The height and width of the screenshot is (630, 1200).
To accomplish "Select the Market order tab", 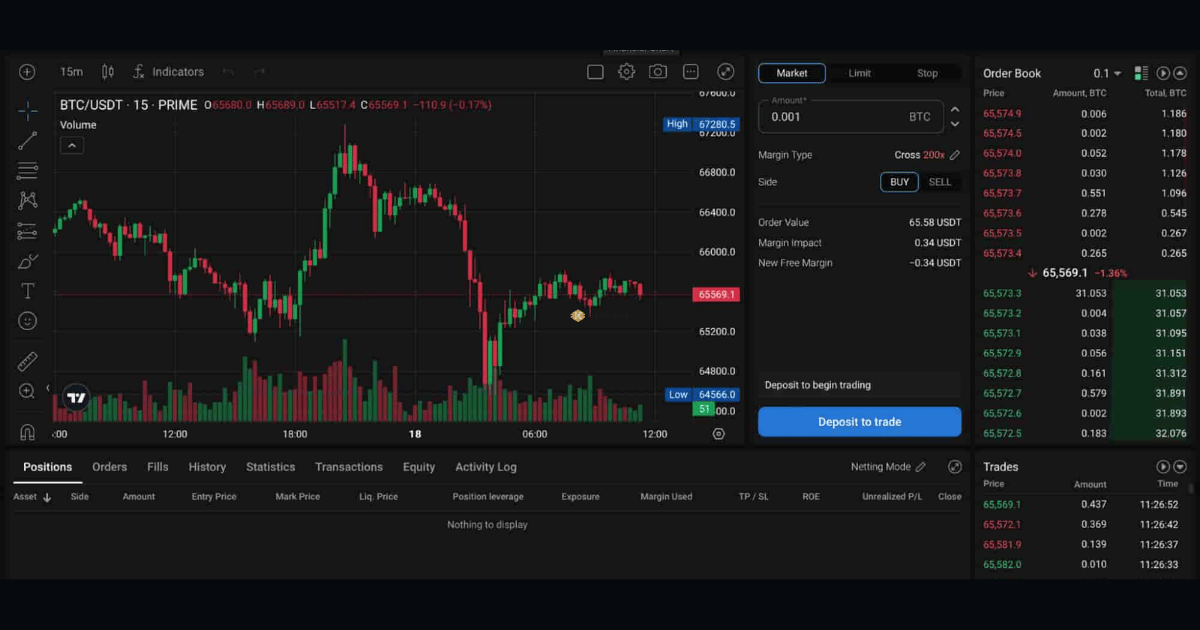I will [792, 73].
